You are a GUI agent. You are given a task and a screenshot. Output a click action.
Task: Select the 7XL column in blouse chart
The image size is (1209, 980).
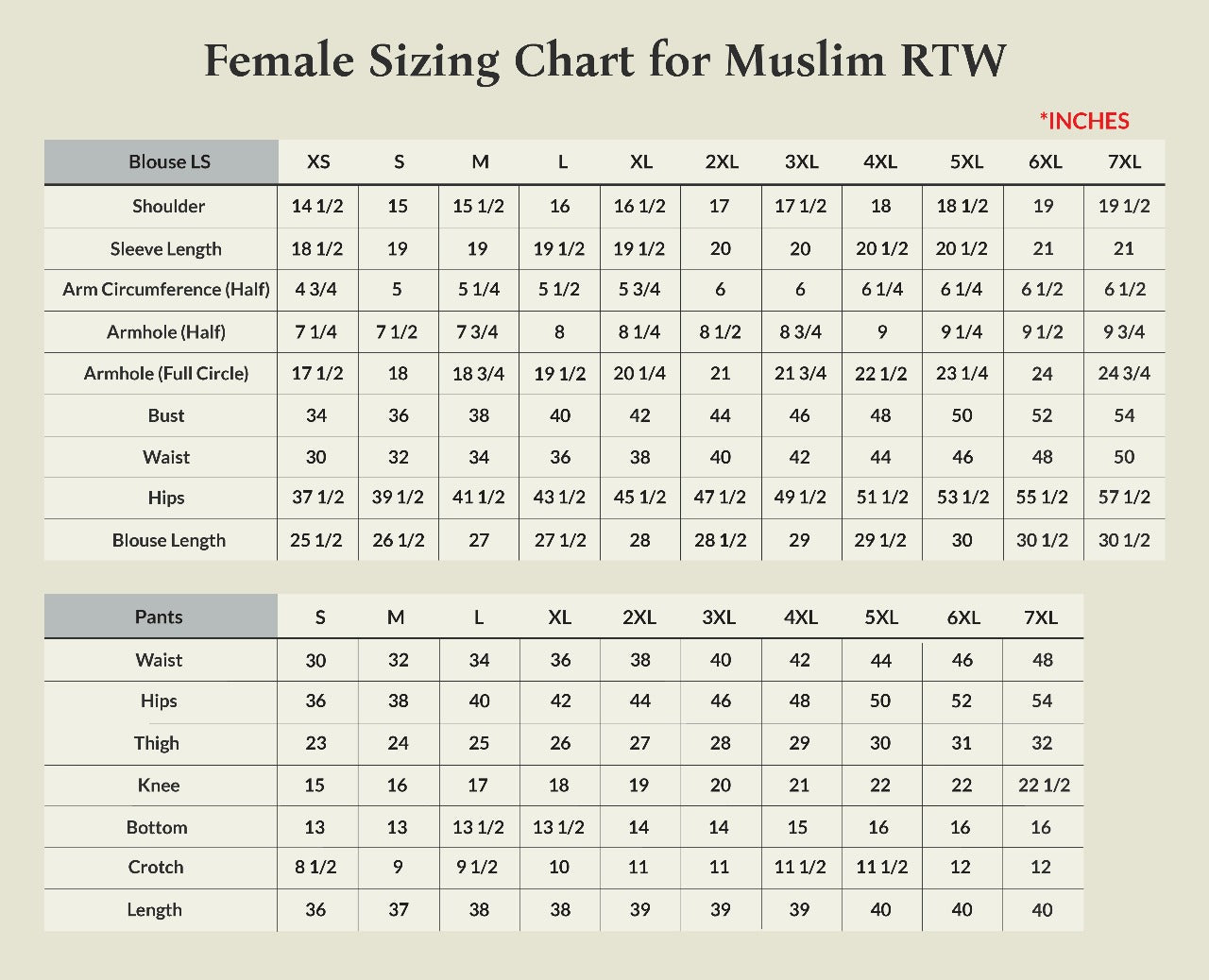pos(1123,161)
